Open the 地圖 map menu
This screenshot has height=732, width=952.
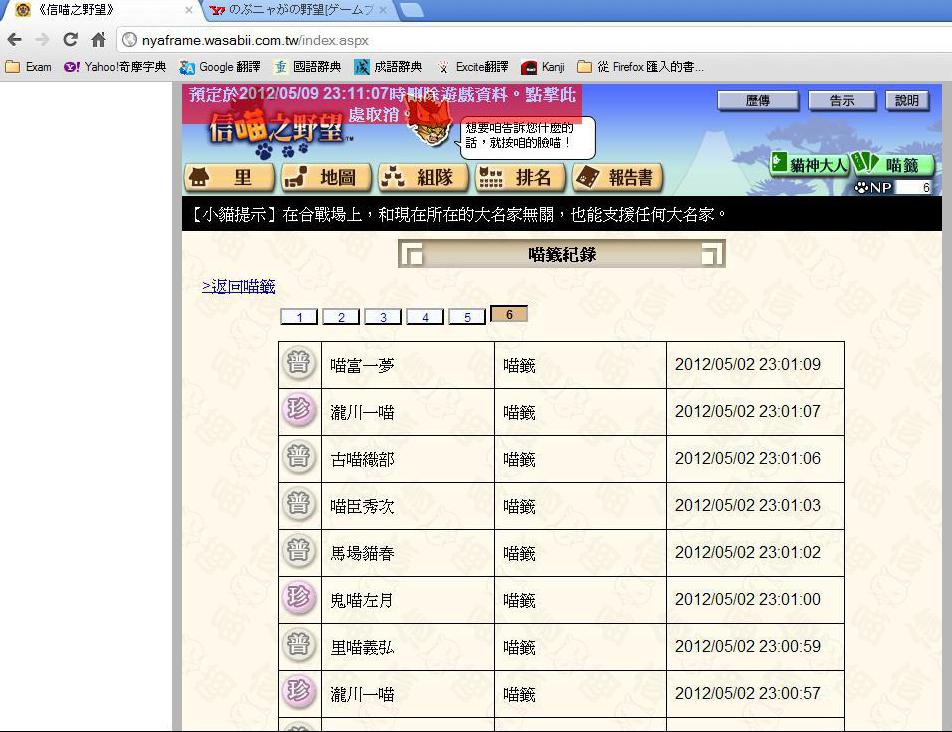pyautogui.click(x=326, y=178)
